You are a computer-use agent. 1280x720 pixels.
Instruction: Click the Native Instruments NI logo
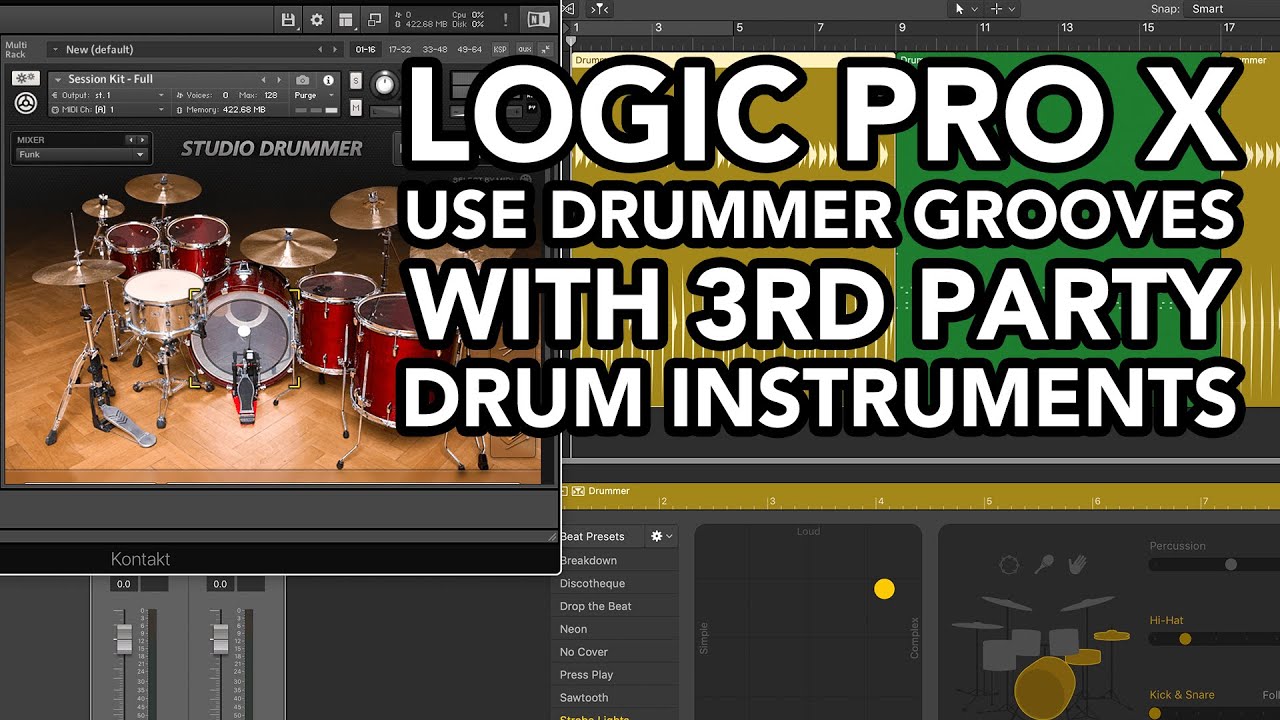click(x=538, y=19)
